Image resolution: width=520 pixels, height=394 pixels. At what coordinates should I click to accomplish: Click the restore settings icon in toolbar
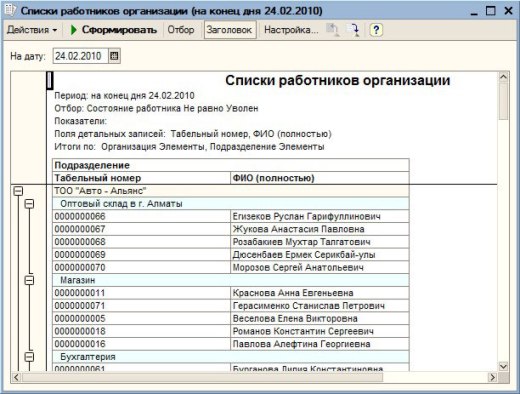point(332,30)
